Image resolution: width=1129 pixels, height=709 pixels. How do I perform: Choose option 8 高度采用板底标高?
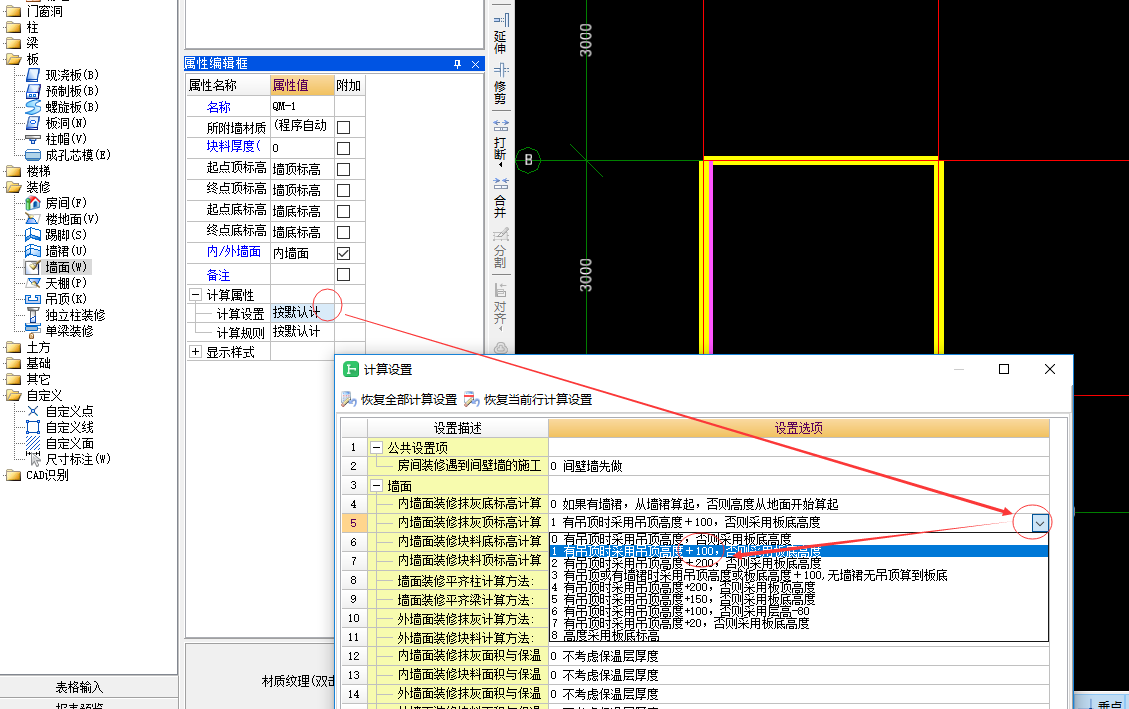pos(799,636)
